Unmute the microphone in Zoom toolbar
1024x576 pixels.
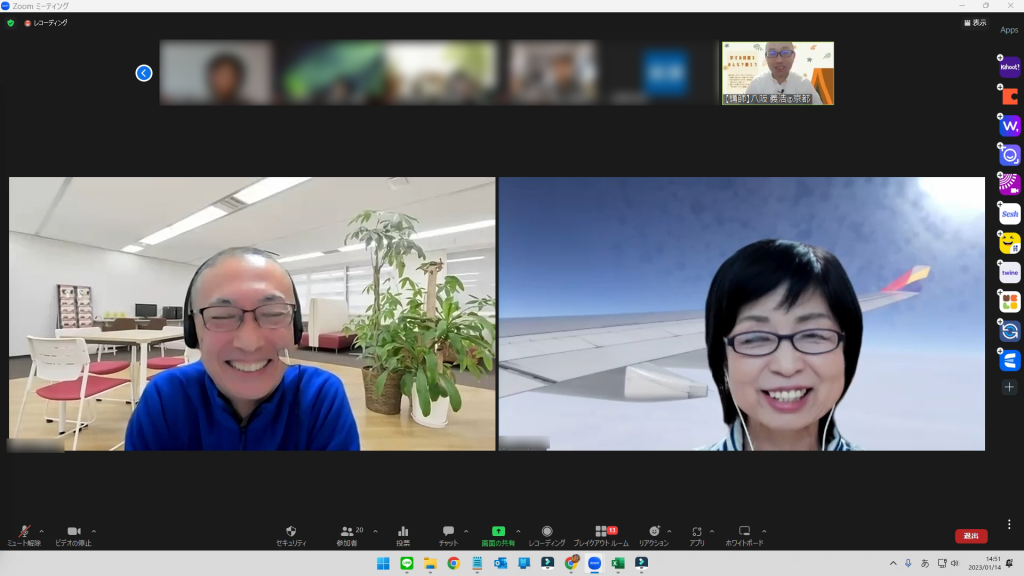pyautogui.click(x=24, y=535)
